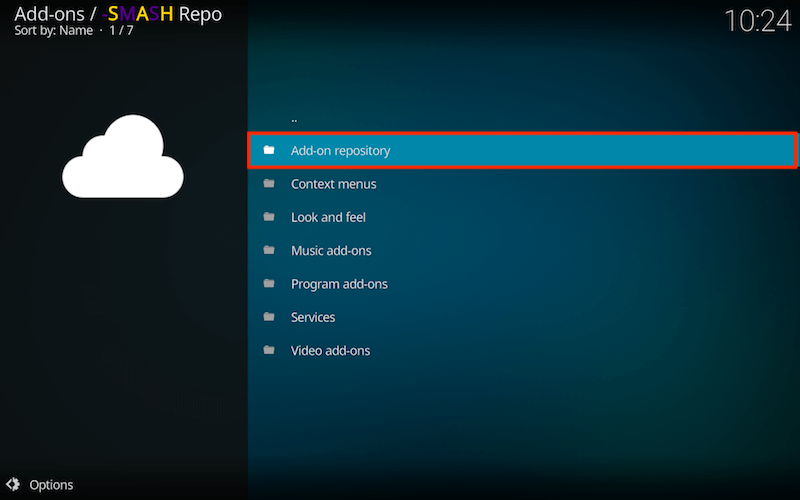Screen dimensions: 800x500
Task: Click the 'Sort by: Name' text
Action: (54, 31)
